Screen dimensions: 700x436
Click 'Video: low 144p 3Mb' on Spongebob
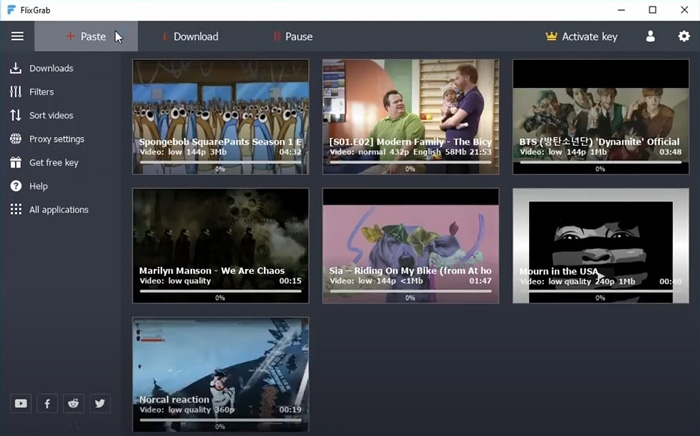point(183,152)
